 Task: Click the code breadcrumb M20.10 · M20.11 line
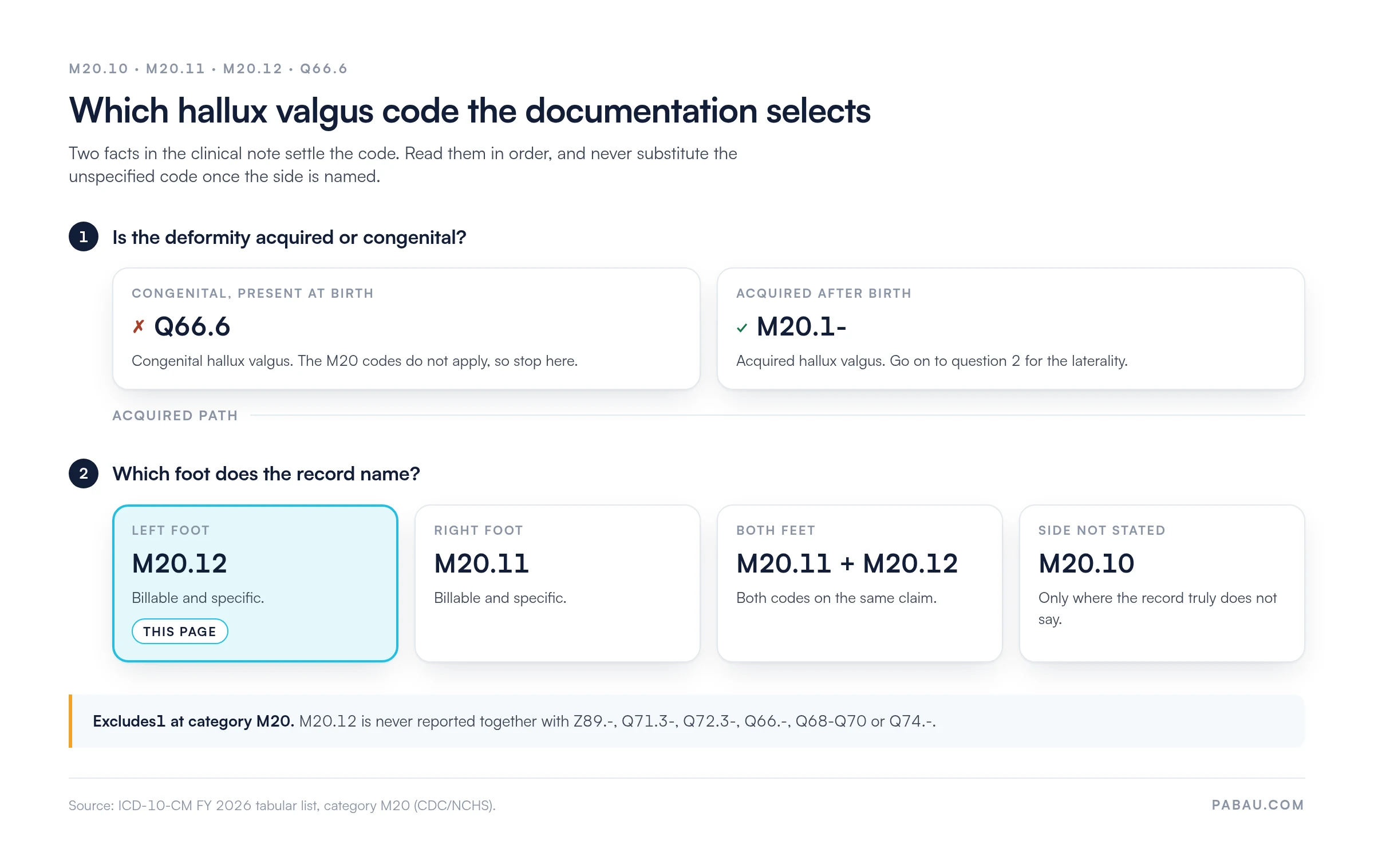tap(208, 69)
